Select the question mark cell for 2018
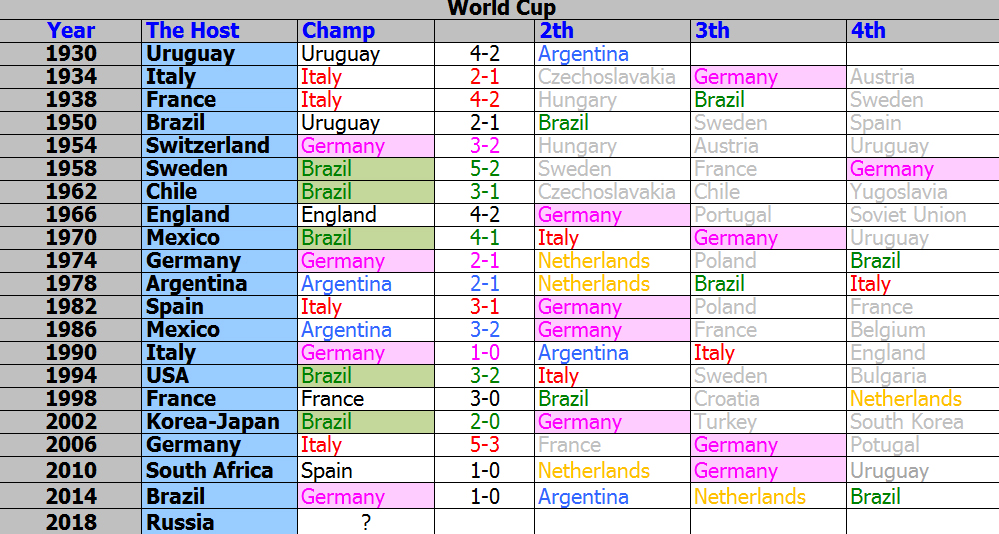 [x=366, y=522]
